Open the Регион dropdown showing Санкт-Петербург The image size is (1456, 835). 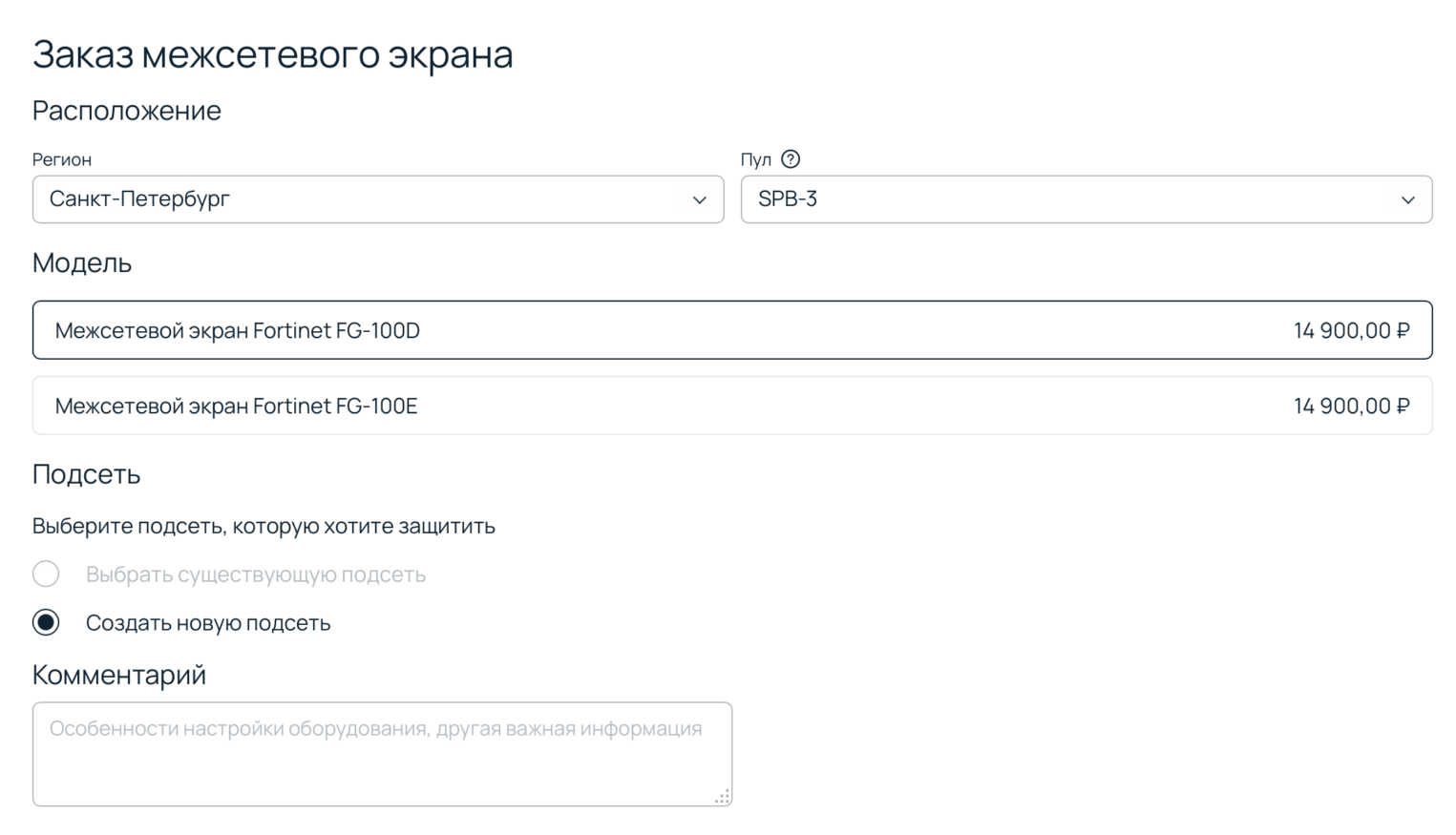pos(378,199)
